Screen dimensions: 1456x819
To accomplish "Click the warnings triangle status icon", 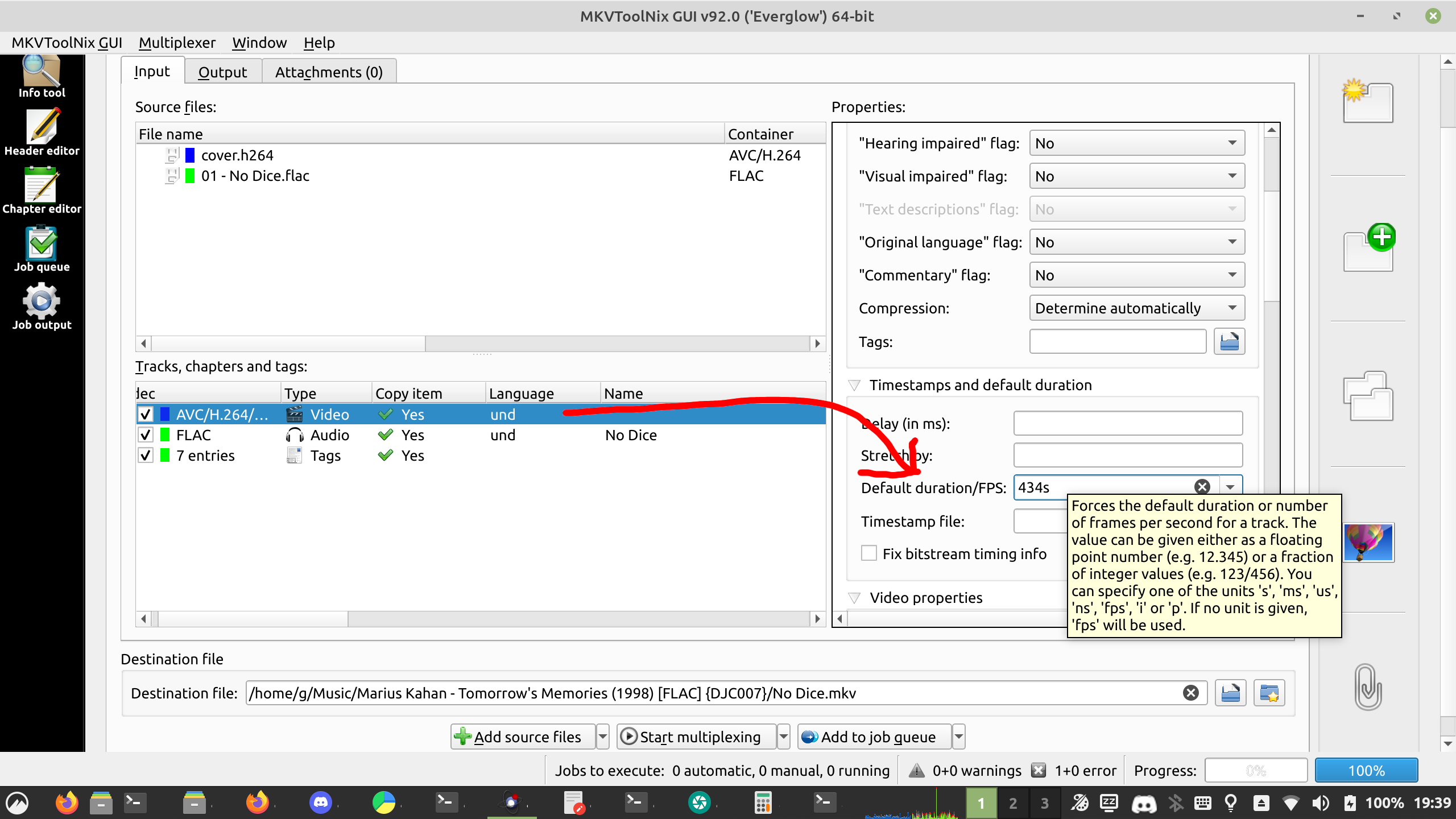I will click(916, 771).
